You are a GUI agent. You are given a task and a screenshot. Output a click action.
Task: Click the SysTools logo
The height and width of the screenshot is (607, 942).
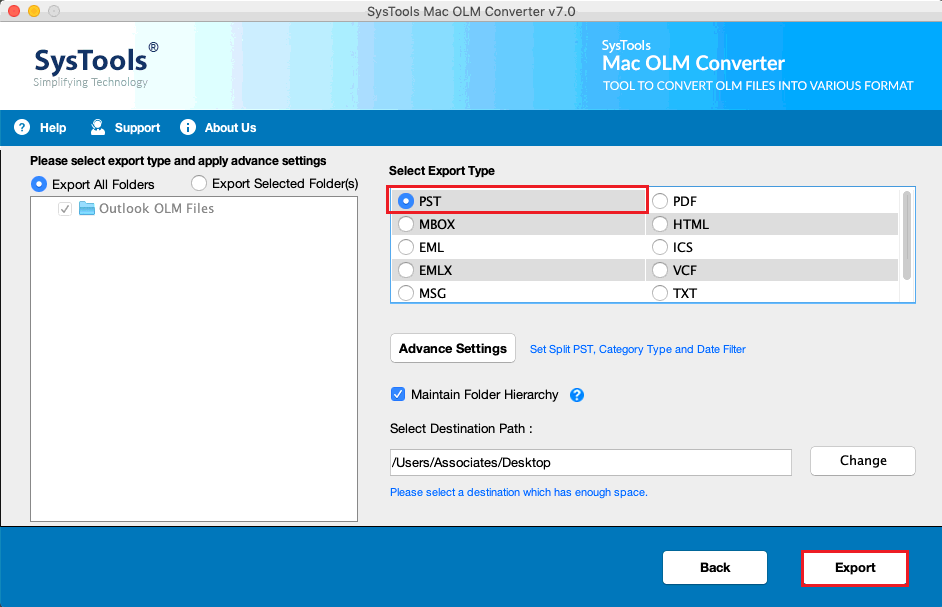tap(96, 65)
